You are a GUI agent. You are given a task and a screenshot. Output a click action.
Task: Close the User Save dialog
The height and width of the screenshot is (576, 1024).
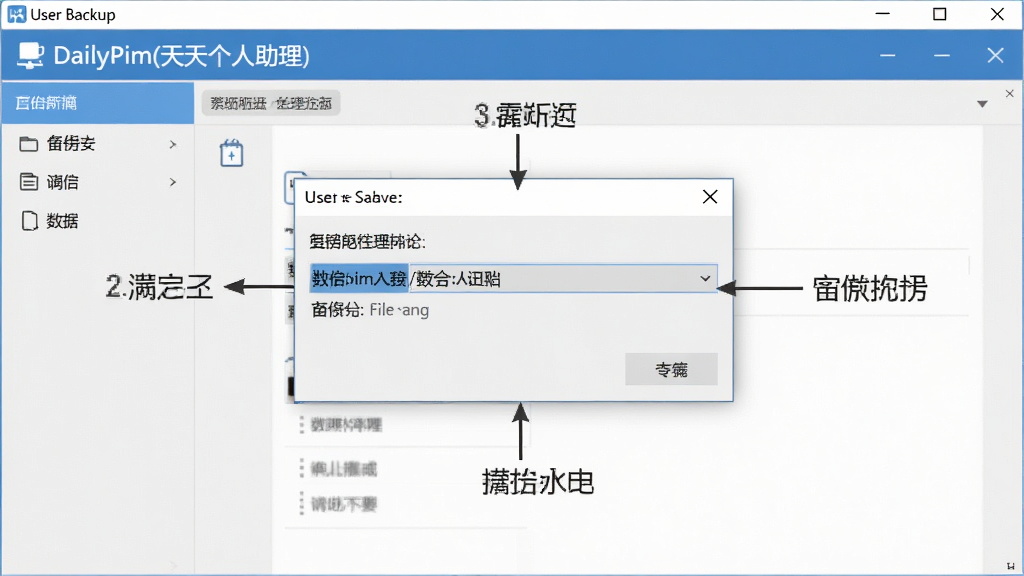tap(710, 197)
